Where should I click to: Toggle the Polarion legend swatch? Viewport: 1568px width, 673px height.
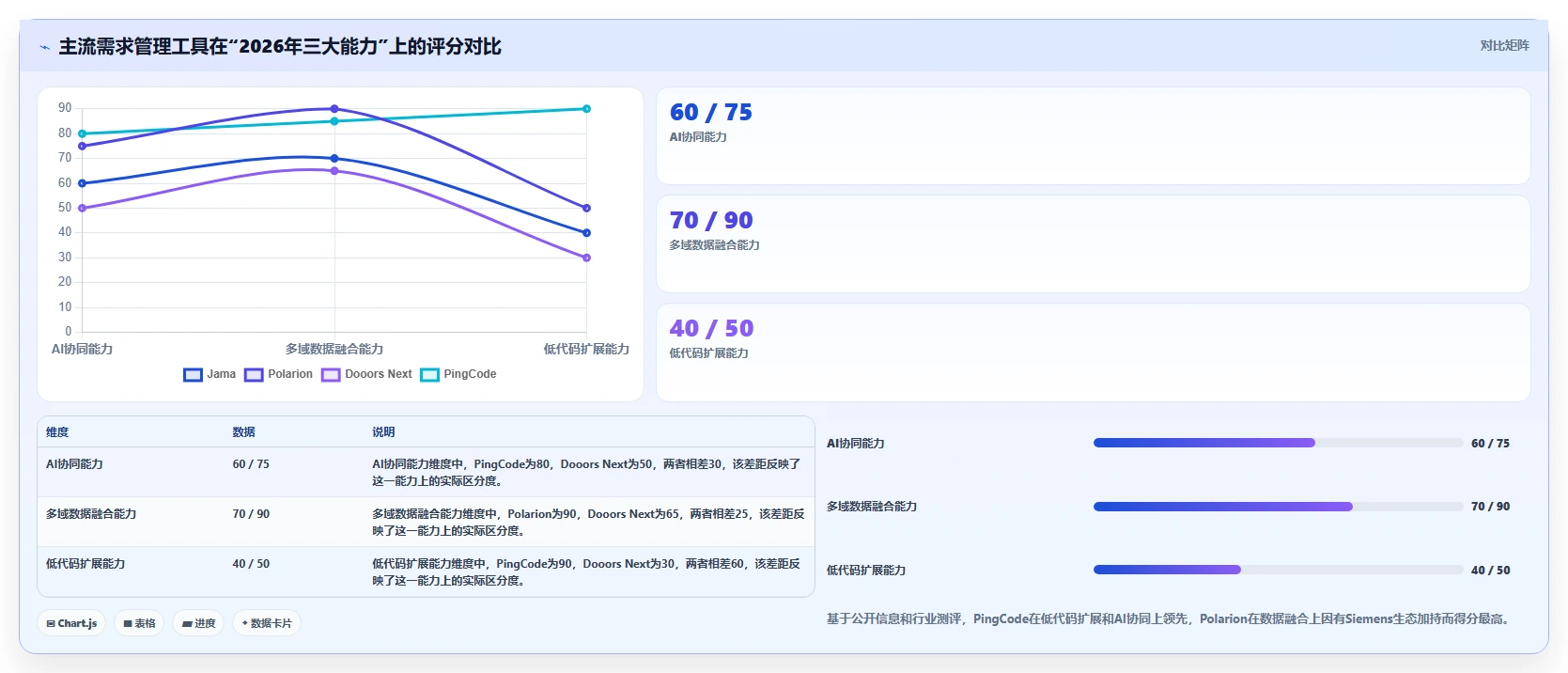pyautogui.click(x=254, y=374)
